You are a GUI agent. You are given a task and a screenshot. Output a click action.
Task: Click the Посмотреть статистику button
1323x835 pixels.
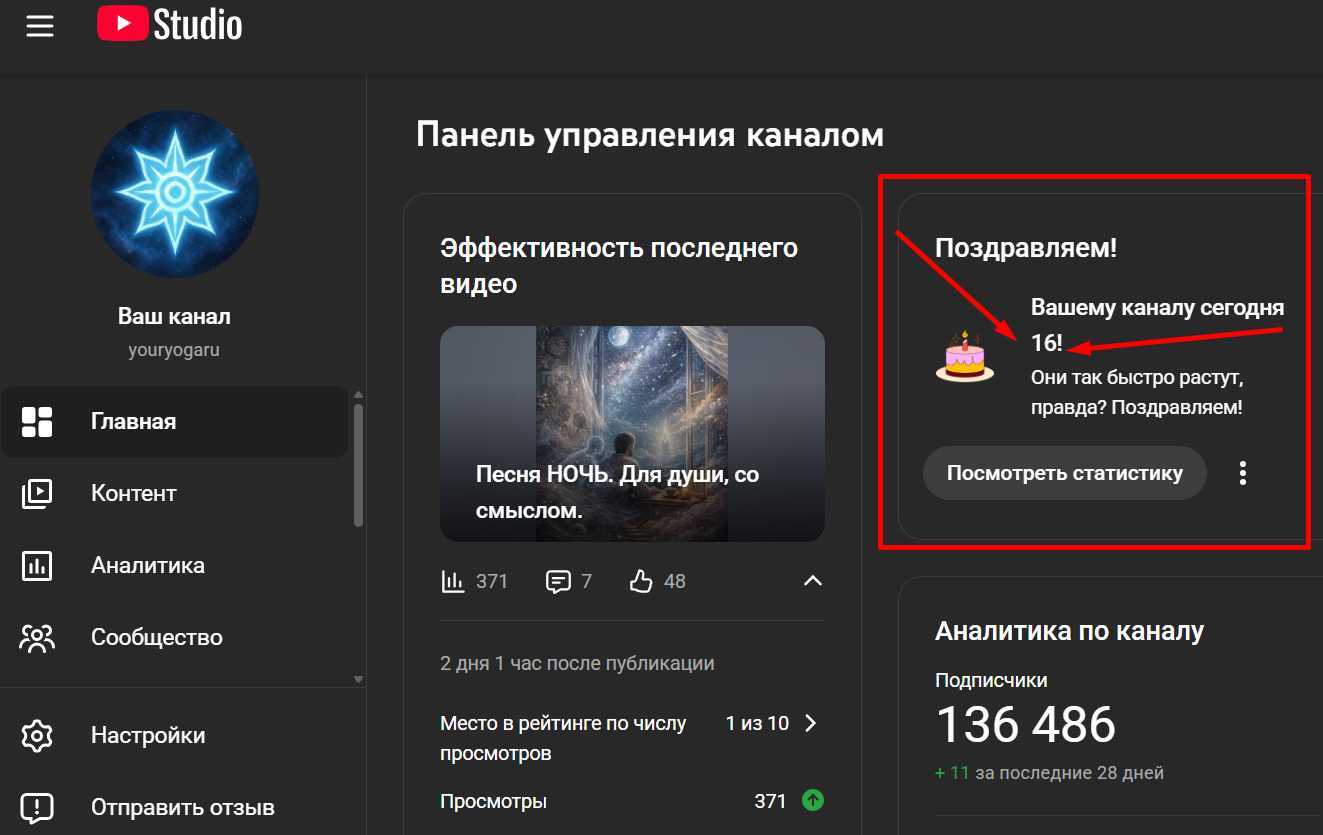(1064, 472)
